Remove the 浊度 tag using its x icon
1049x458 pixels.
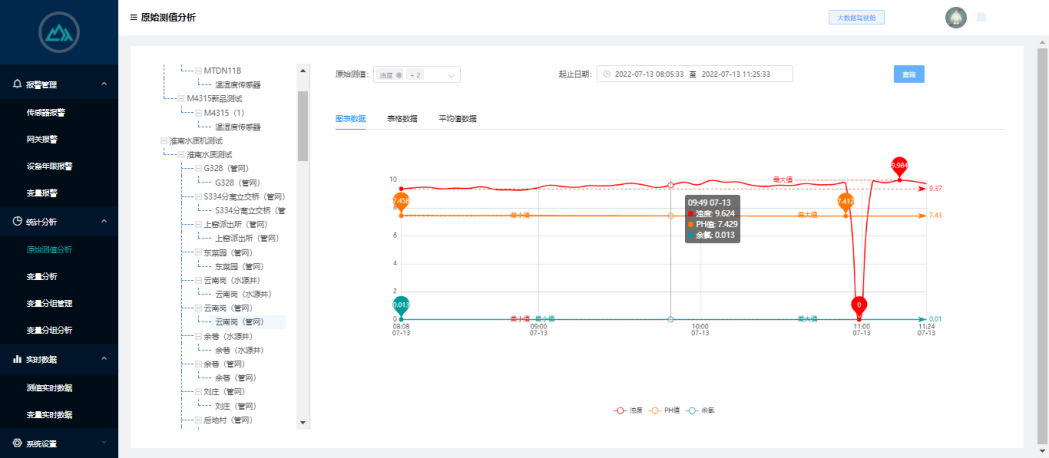coord(399,75)
